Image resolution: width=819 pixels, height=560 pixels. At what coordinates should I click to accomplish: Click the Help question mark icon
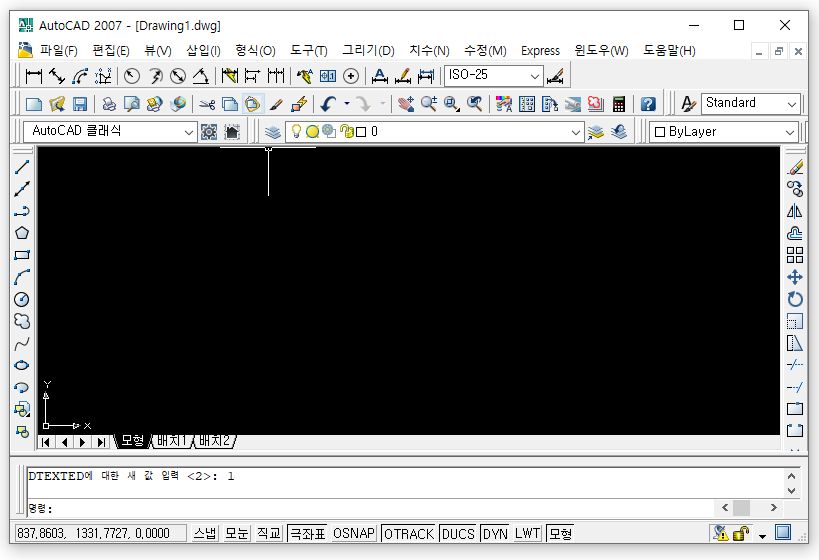[648, 104]
